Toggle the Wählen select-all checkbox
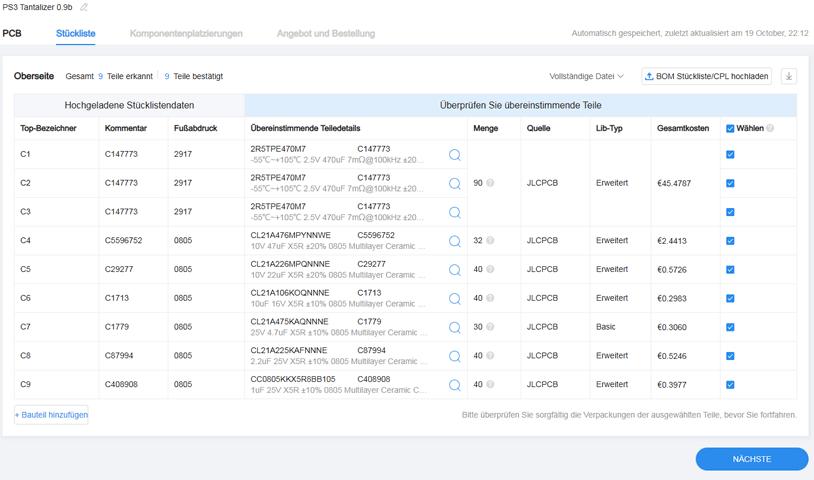Image resolution: width=814 pixels, height=480 pixels. [x=730, y=129]
